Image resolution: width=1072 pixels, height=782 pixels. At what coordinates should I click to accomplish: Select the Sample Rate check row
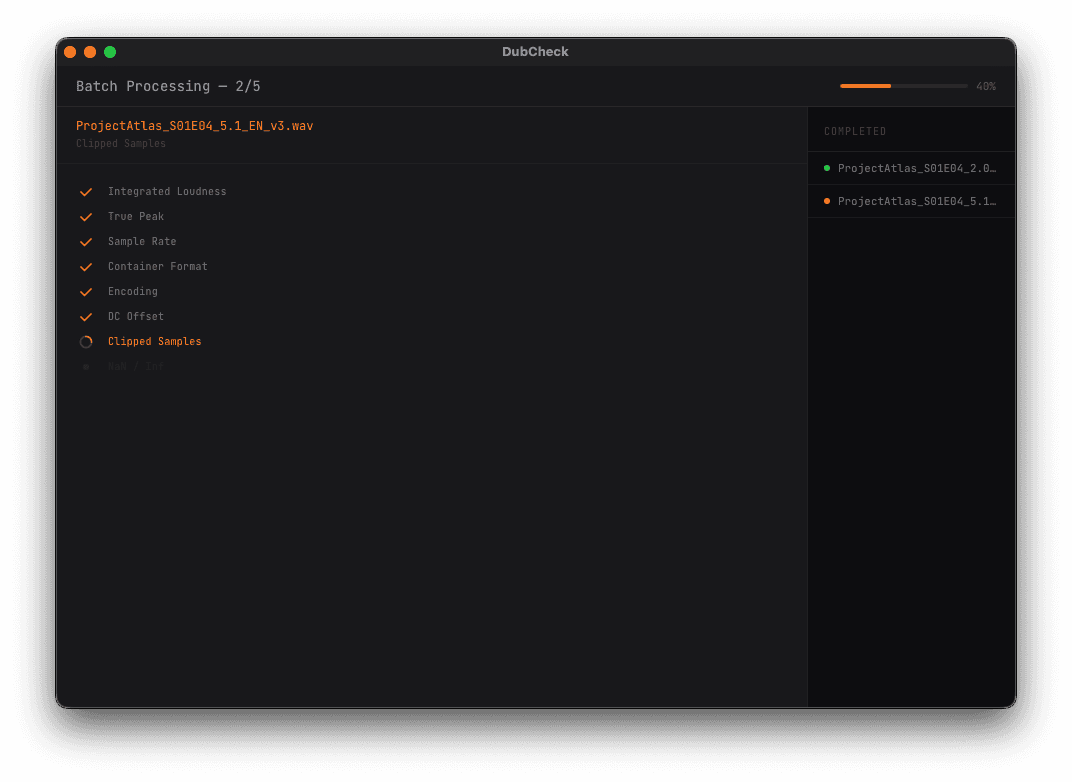pyautogui.click(x=432, y=241)
